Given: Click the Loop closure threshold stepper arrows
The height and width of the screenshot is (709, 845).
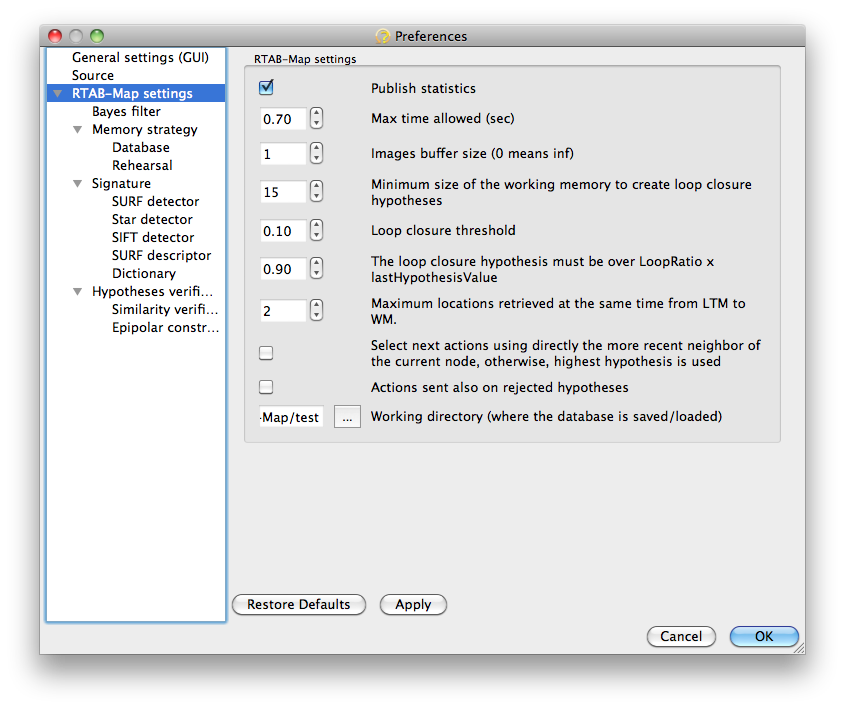Looking at the screenshot, I should pyautogui.click(x=316, y=230).
